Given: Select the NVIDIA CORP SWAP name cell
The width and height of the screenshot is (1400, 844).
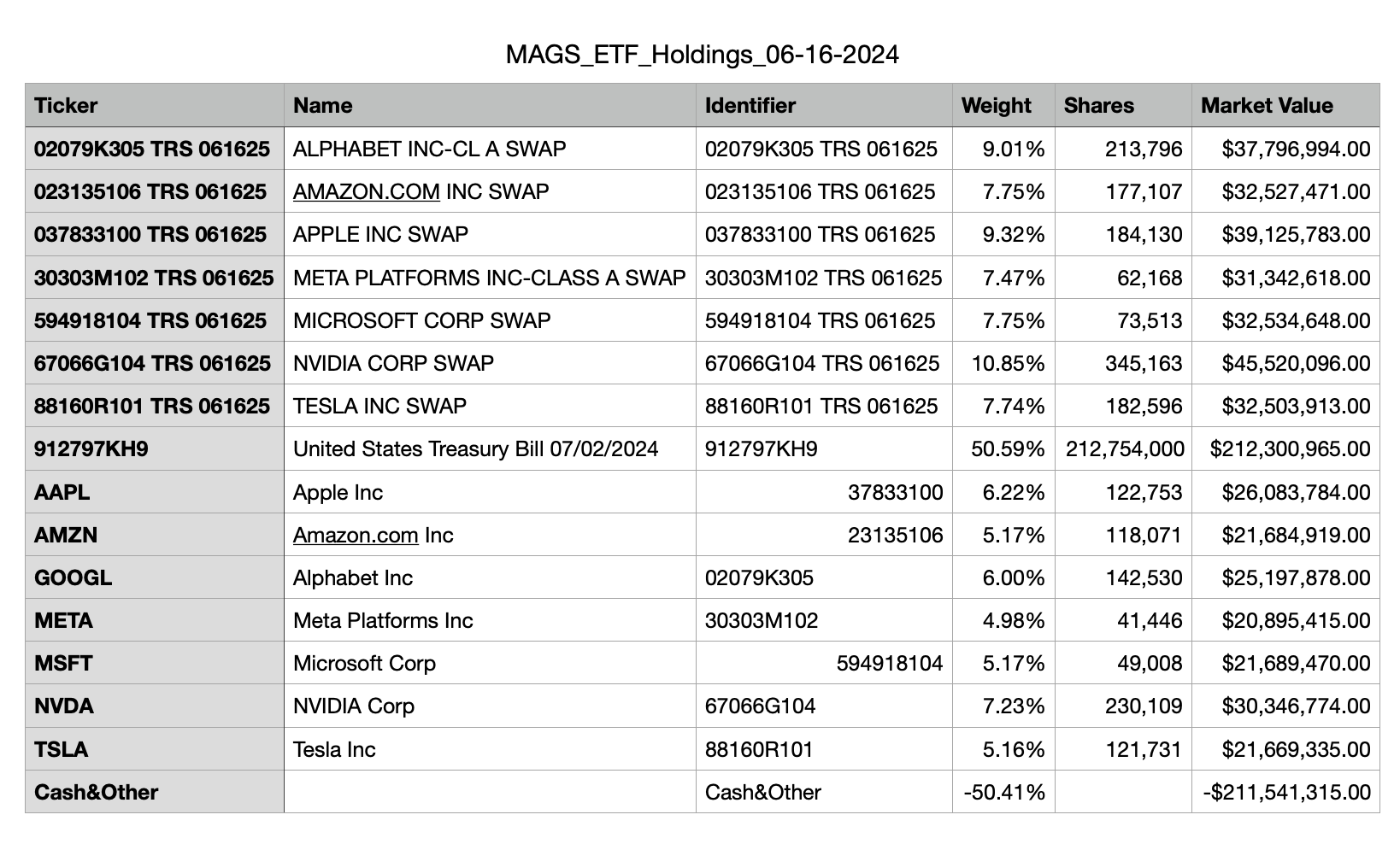Looking at the screenshot, I should tap(490, 363).
